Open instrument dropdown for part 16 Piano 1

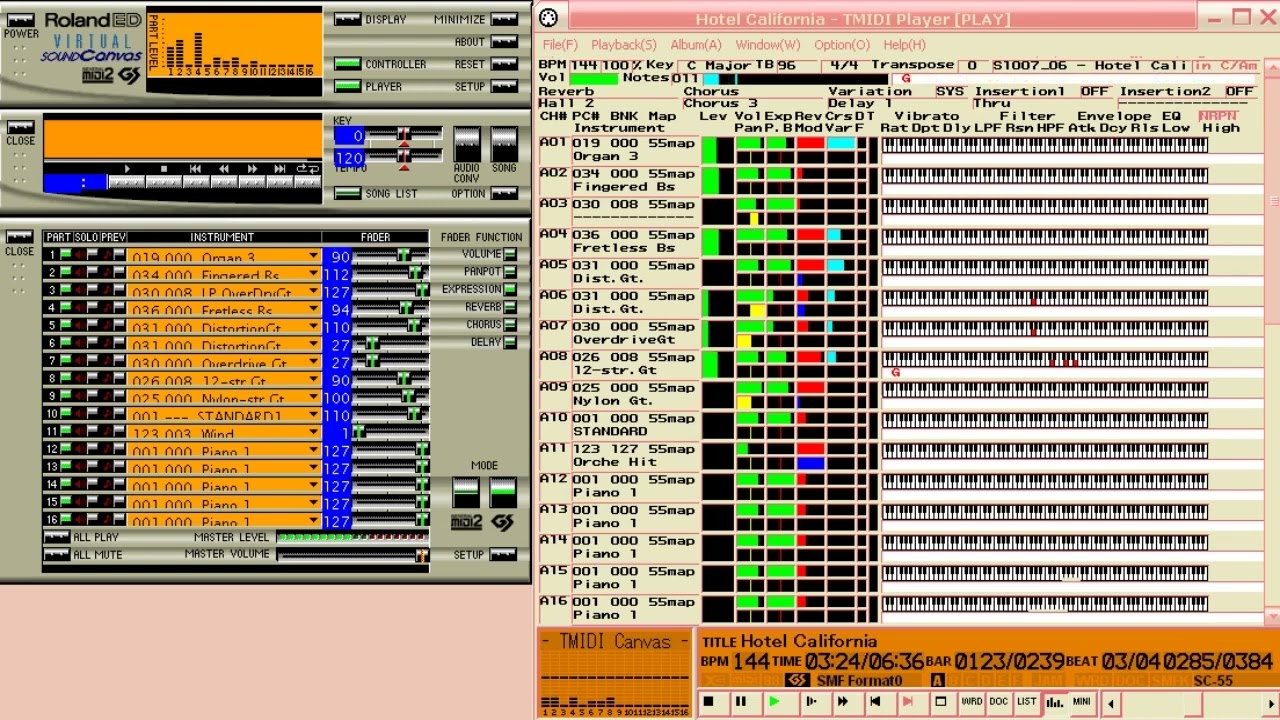click(x=313, y=521)
